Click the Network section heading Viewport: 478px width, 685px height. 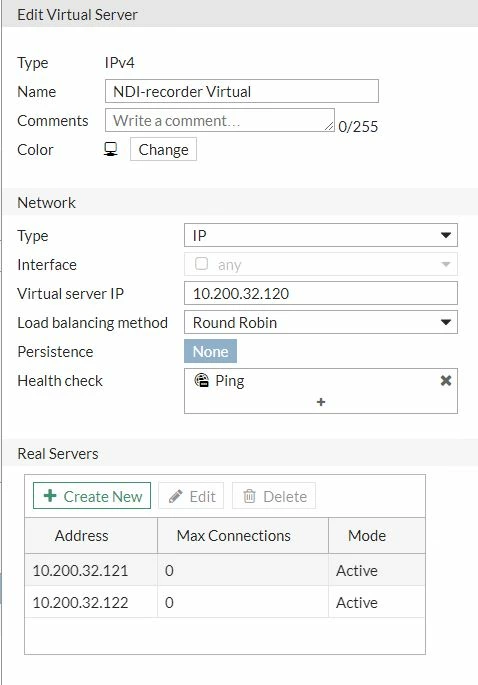[46, 202]
